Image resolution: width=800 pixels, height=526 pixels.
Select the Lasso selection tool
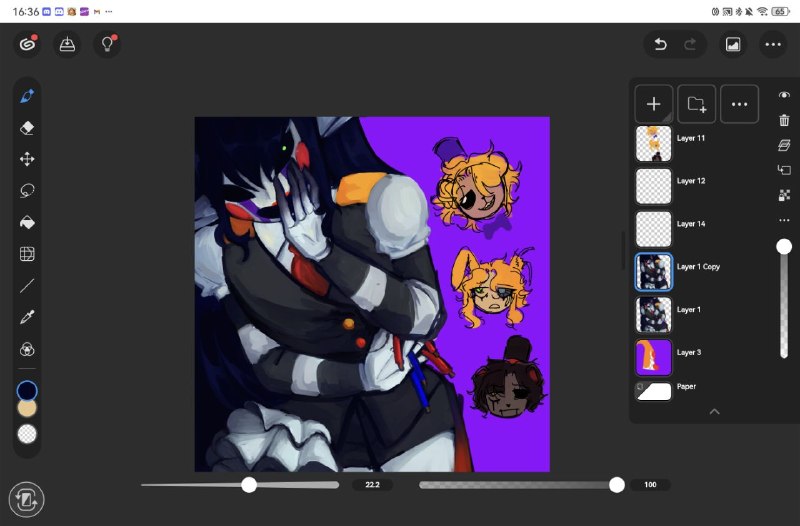(x=27, y=191)
